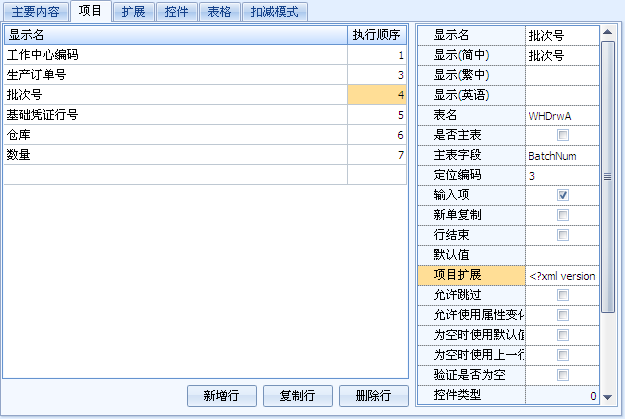Toggle the 行结束 checkbox
The height and width of the screenshot is (419, 625).
tap(563, 235)
